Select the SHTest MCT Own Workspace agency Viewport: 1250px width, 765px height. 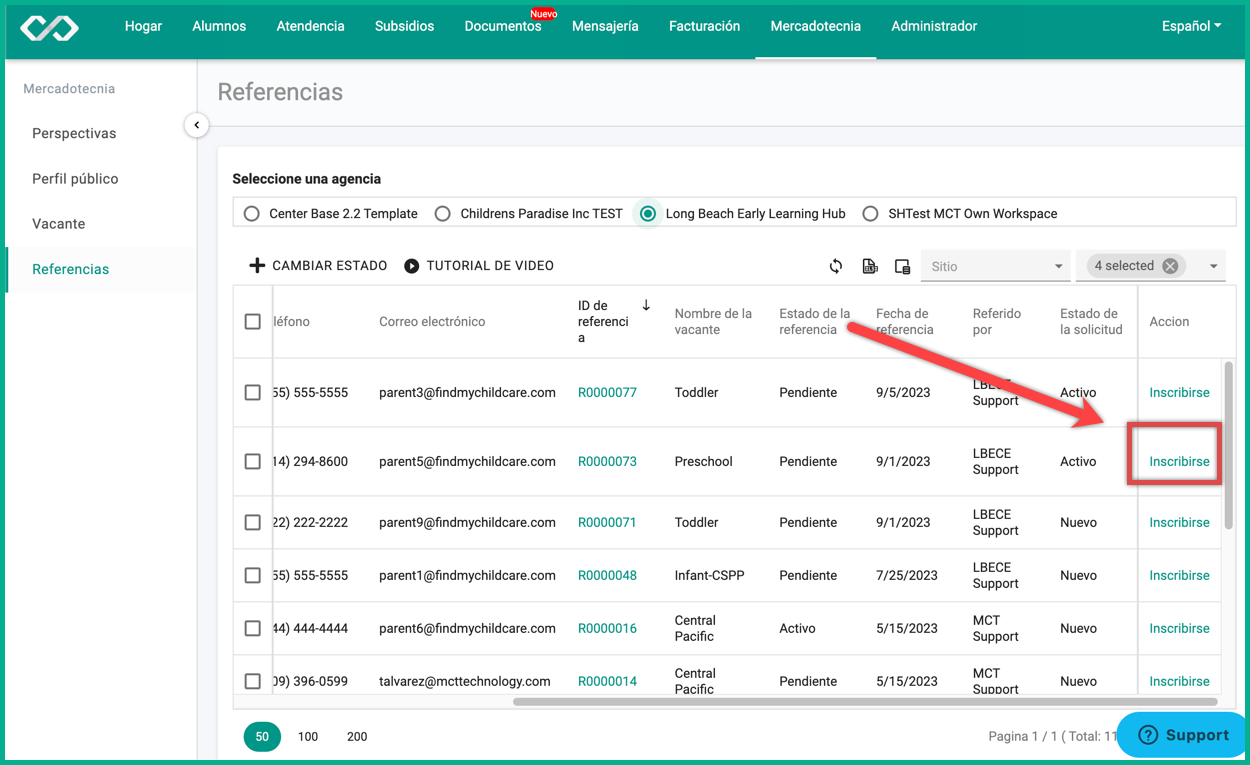[871, 214]
